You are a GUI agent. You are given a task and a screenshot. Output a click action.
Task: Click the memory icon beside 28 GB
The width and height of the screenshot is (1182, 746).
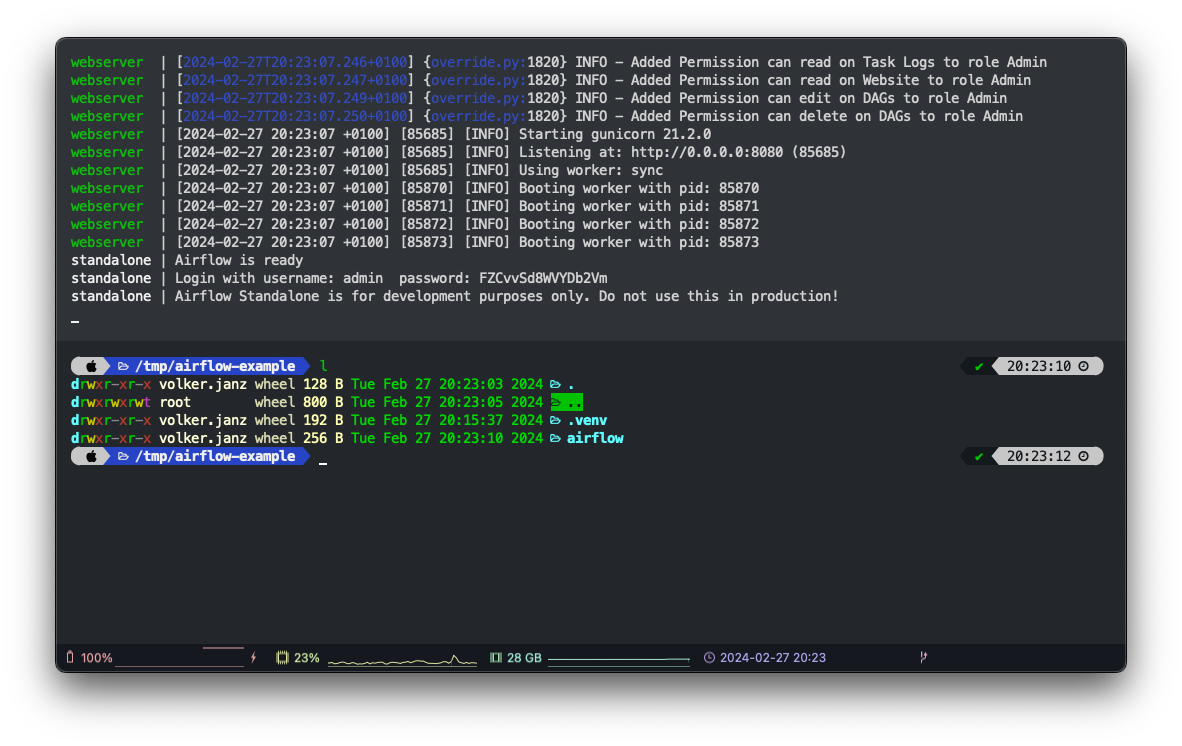[495, 658]
